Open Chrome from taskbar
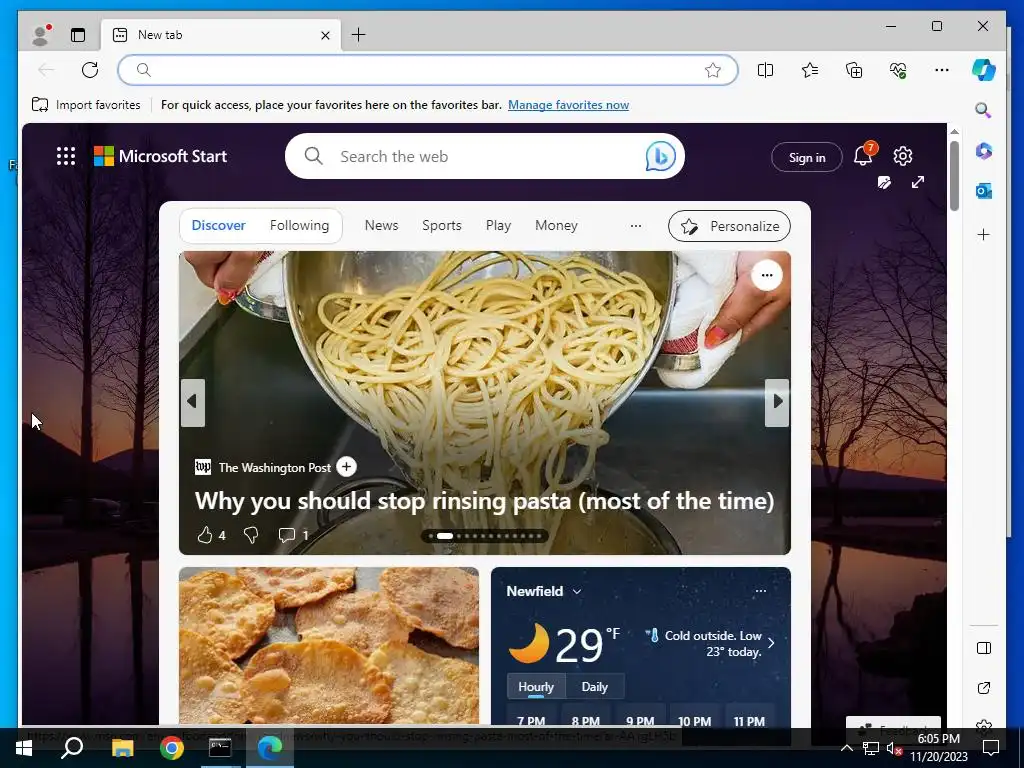The image size is (1024, 768). click(172, 748)
